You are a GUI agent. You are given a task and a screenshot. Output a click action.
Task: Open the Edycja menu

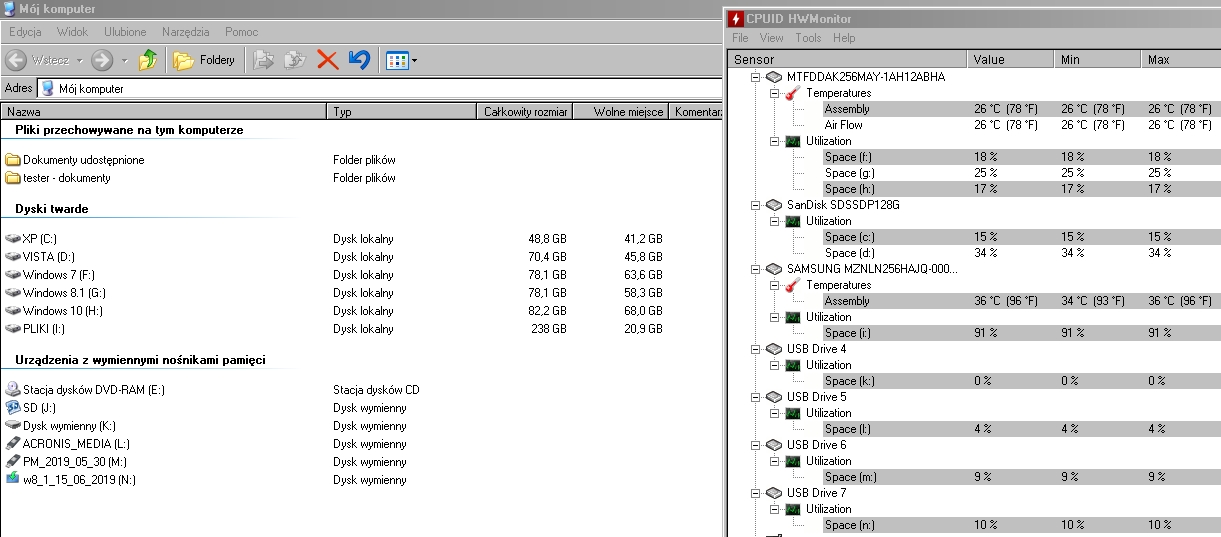[x=25, y=32]
